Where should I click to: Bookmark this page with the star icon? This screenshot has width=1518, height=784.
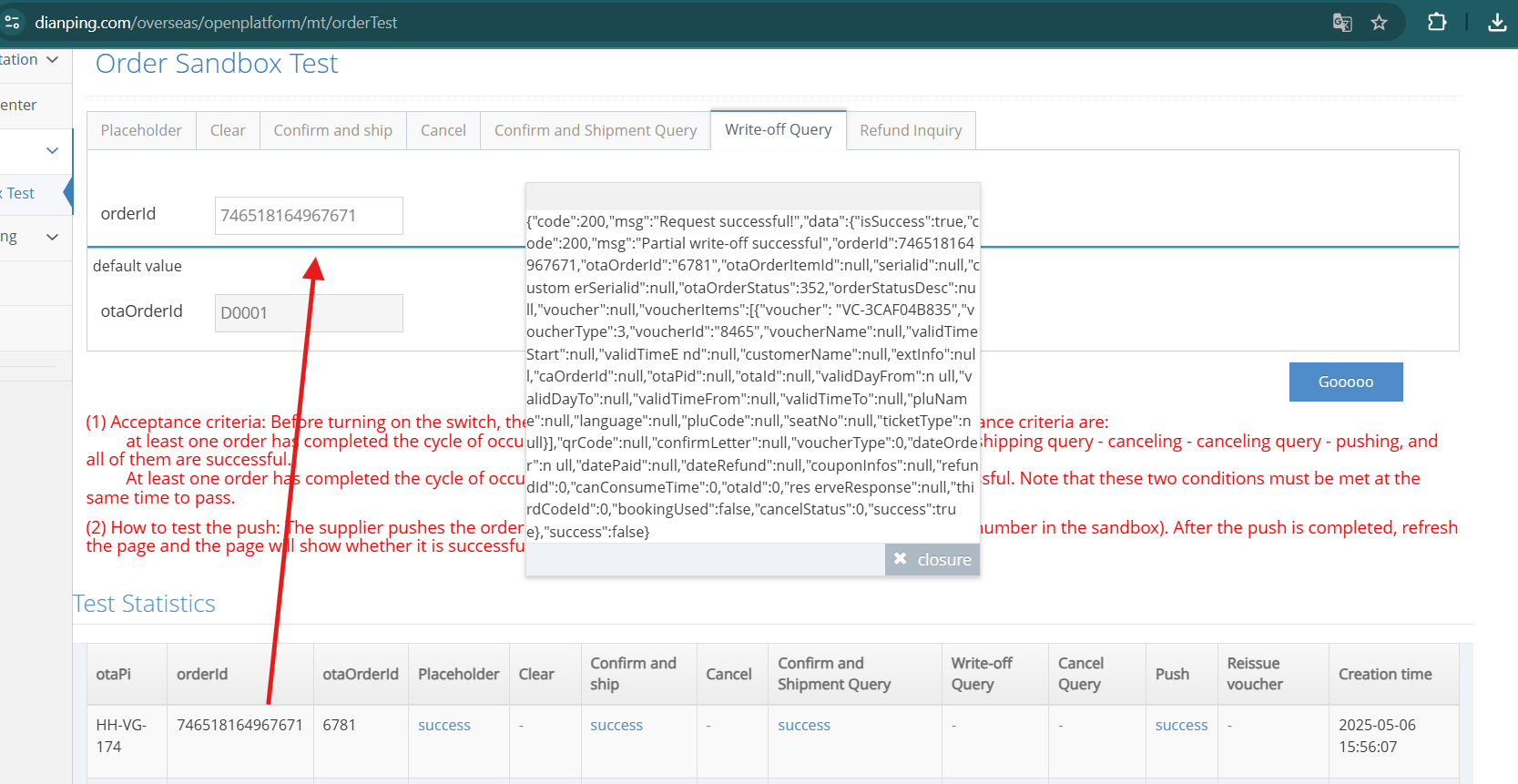coord(1379,23)
